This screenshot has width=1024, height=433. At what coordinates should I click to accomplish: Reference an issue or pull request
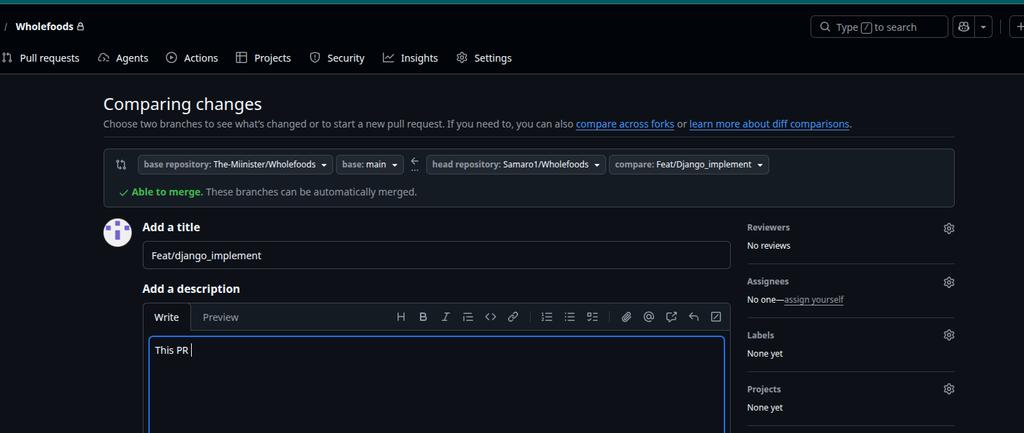click(671, 317)
